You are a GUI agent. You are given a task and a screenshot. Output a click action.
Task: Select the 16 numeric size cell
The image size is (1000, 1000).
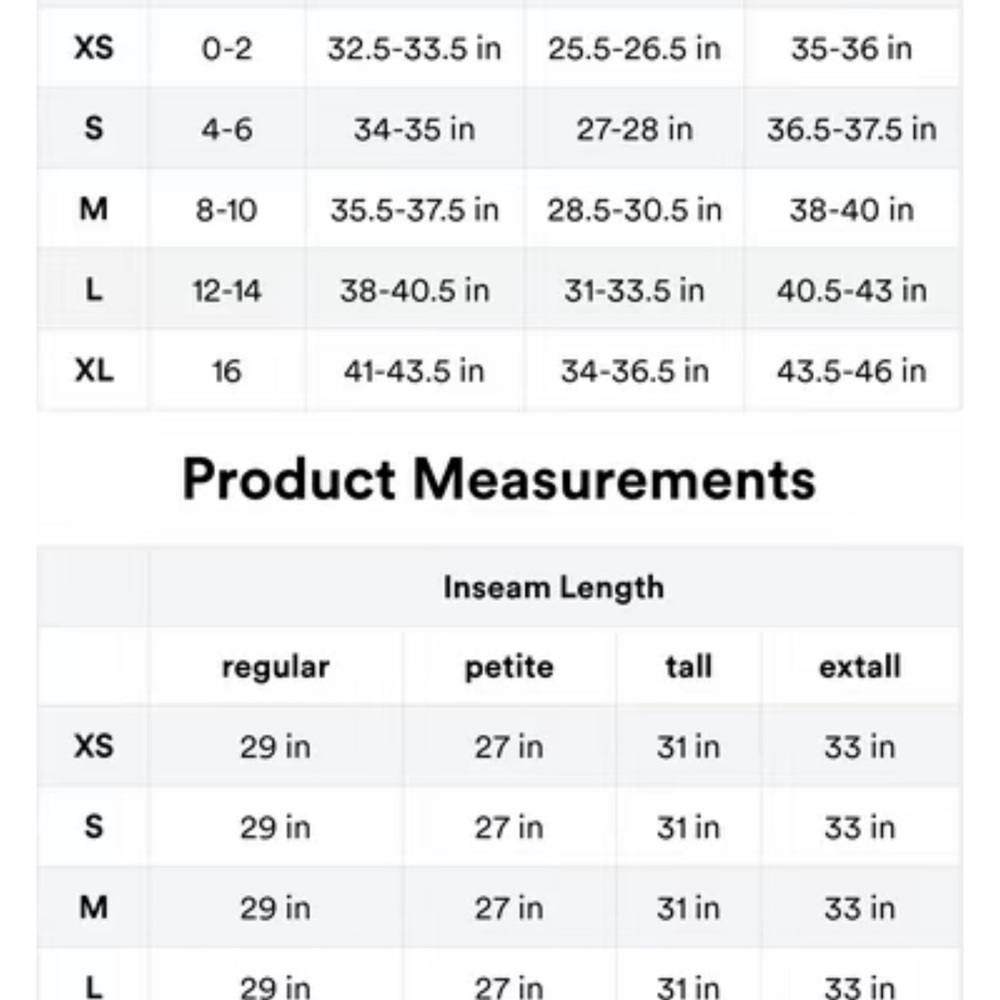coord(227,371)
